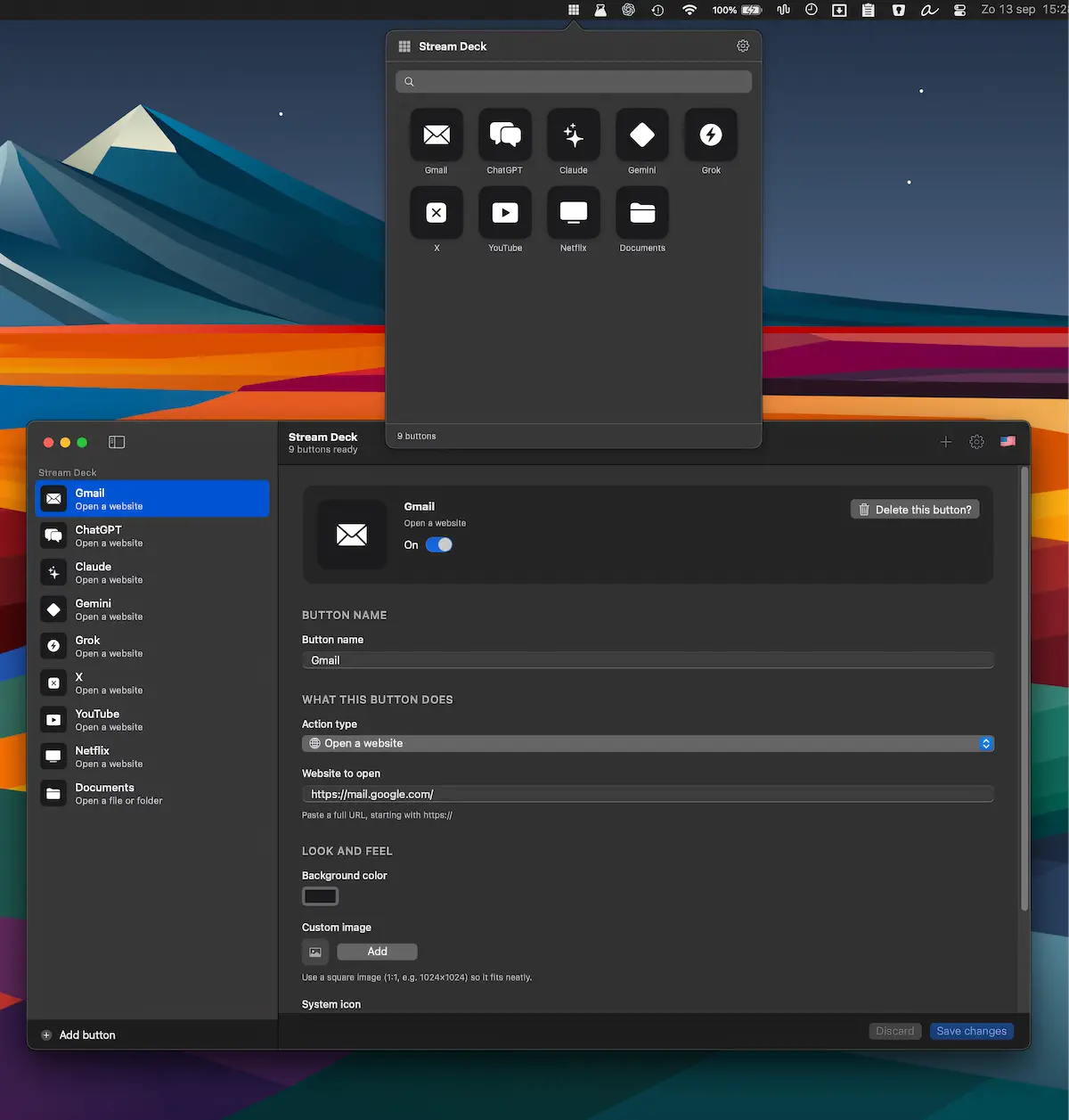Toggle the sidebar visibility icon
1069x1120 pixels.
[117, 442]
